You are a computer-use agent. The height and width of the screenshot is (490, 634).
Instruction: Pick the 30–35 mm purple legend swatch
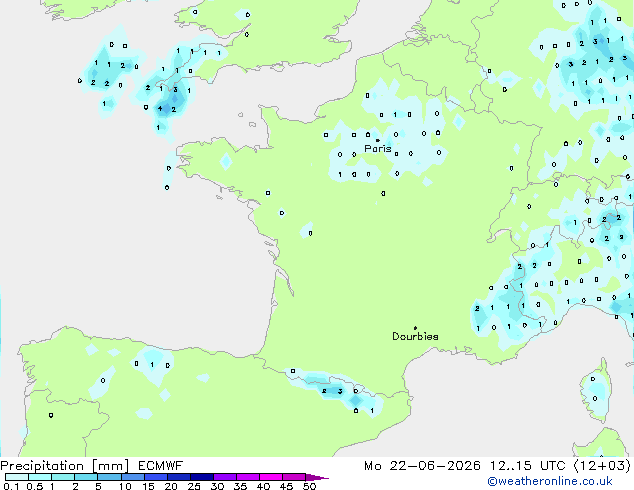click(224, 477)
